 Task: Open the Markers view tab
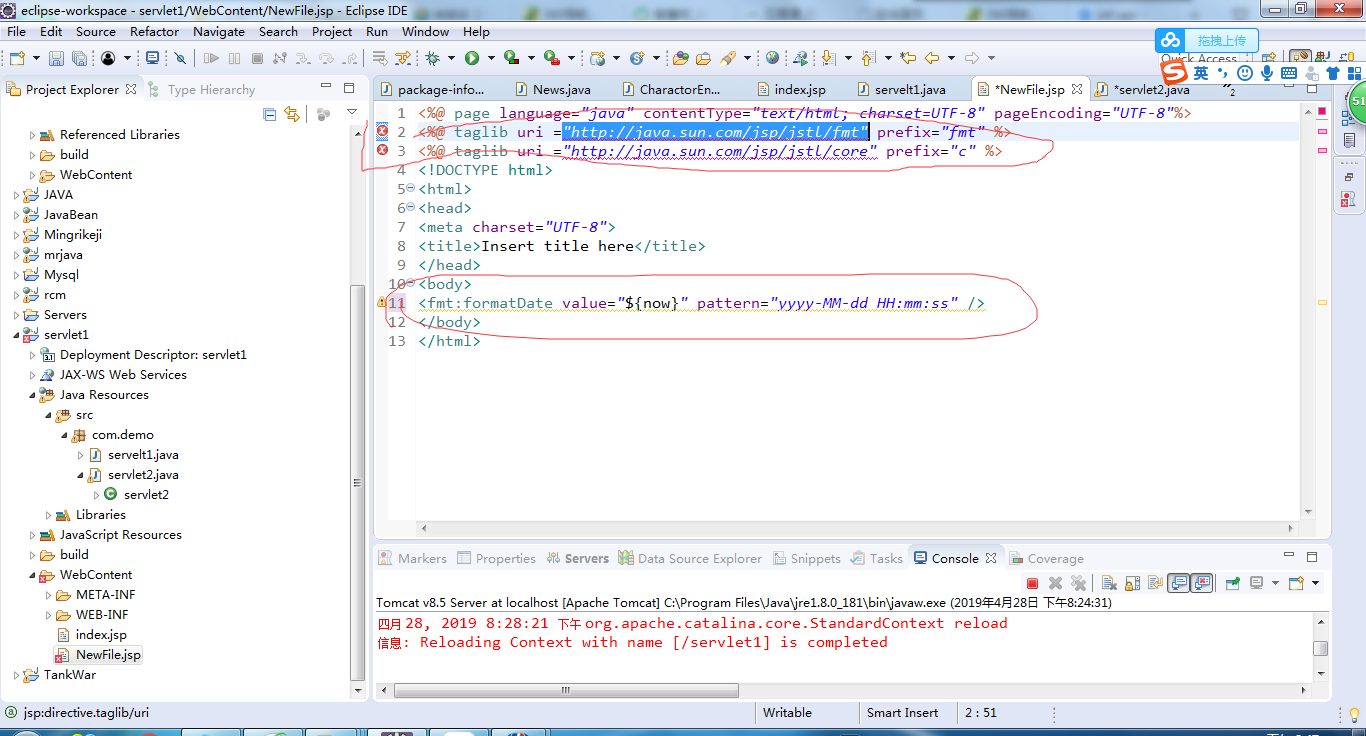click(413, 558)
